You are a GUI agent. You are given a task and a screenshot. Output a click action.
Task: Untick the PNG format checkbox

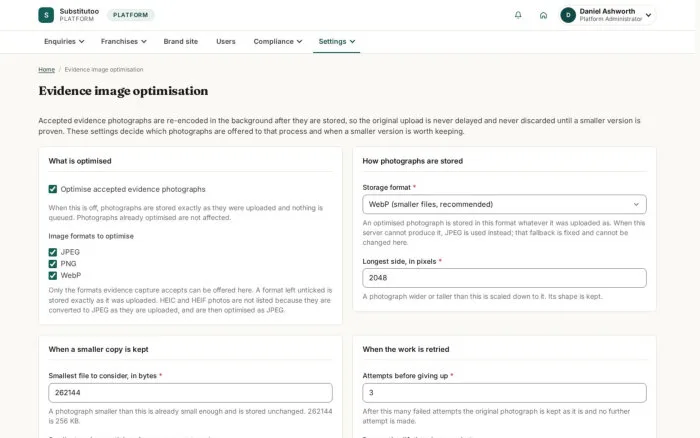pyautogui.click(x=53, y=264)
